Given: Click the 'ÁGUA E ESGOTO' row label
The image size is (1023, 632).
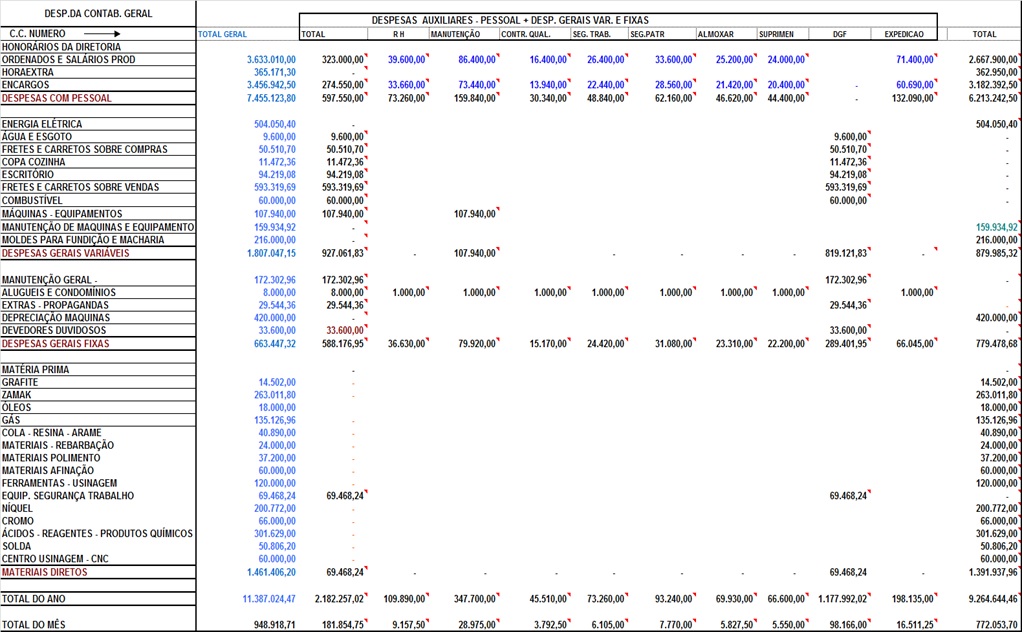Looking at the screenshot, I should (x=37, y=137).
